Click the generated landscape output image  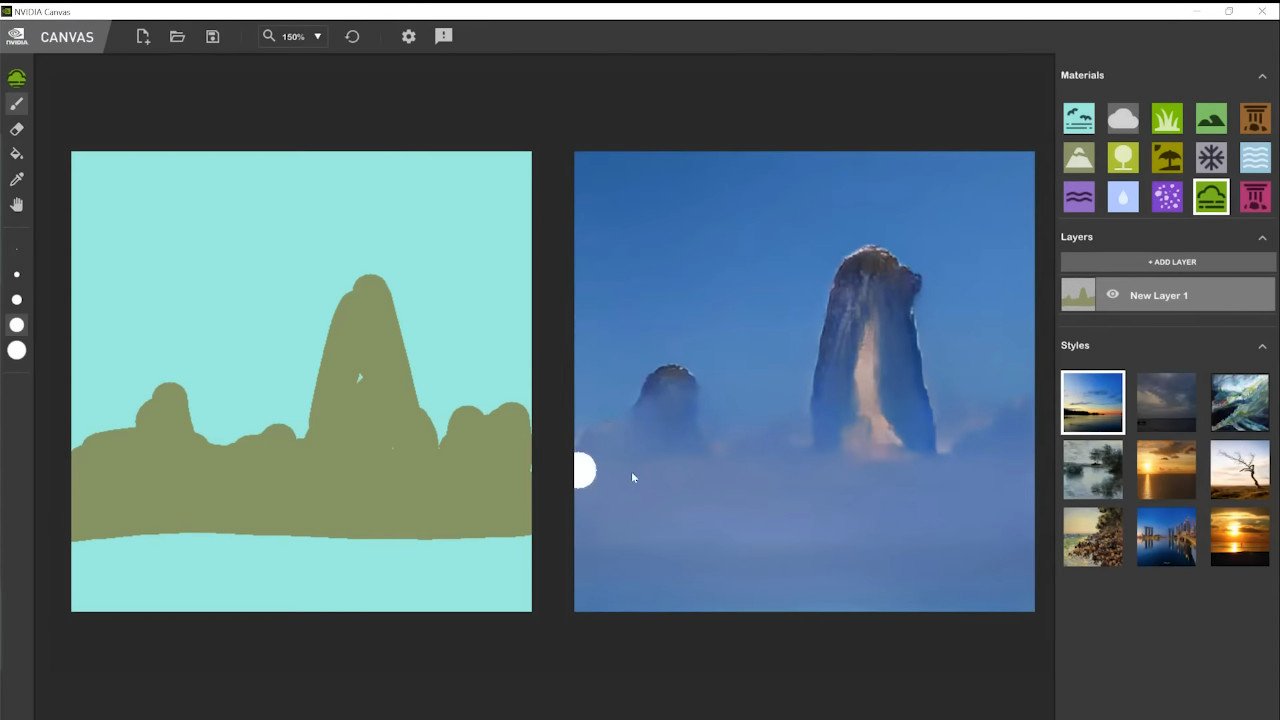coord(804,381)
